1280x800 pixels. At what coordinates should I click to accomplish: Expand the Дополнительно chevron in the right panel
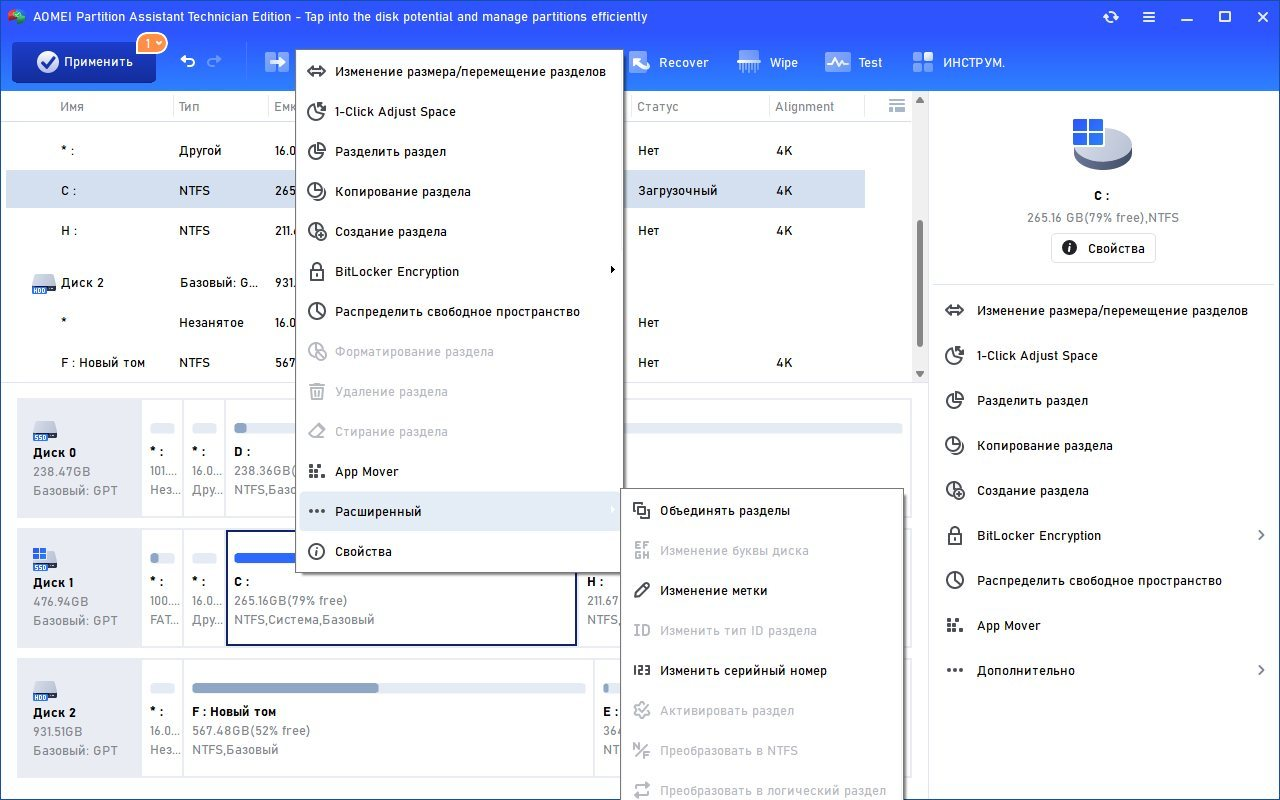click(1262, 671)
